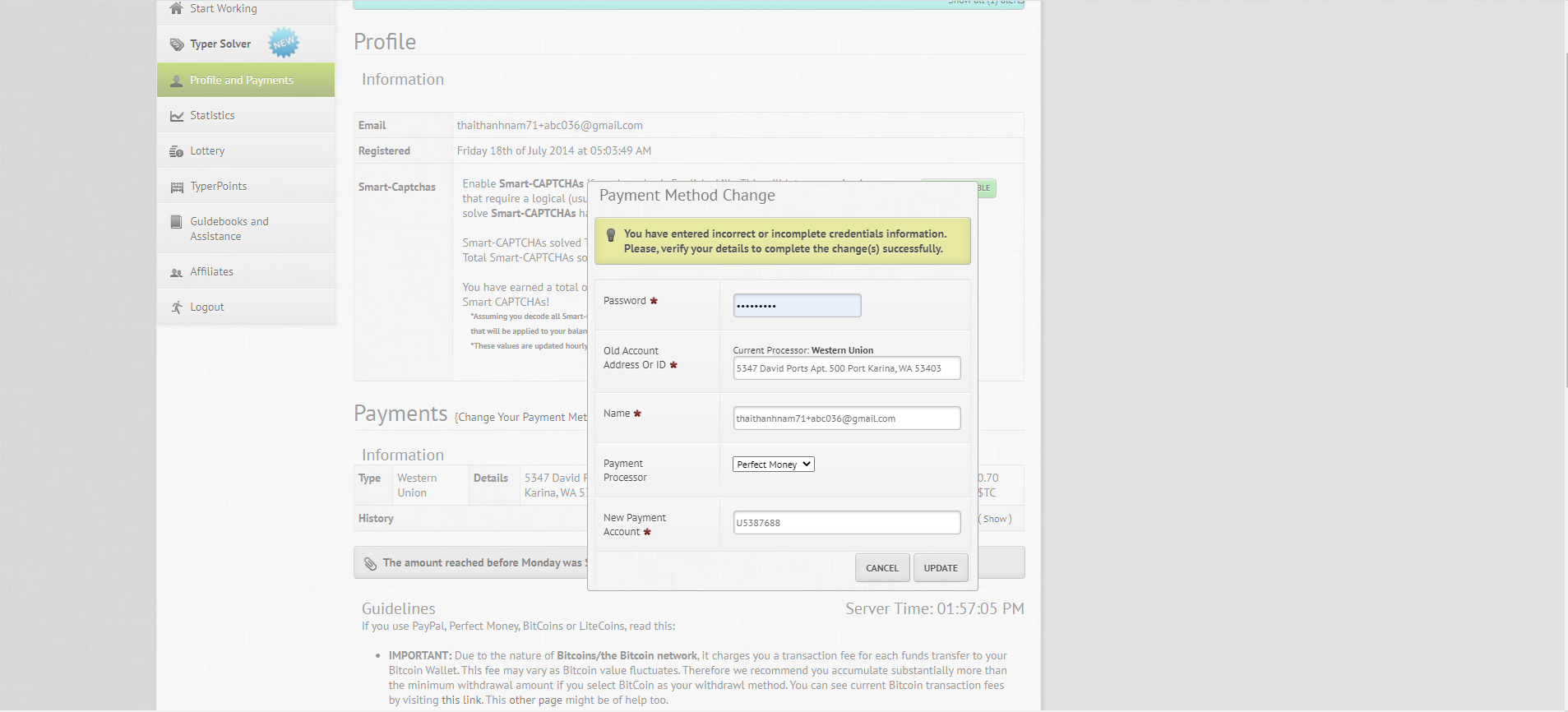The height and width of the screenshot is (712, 1568).
Task: Click the UPDATE button
Action: [x=941, y=568]
